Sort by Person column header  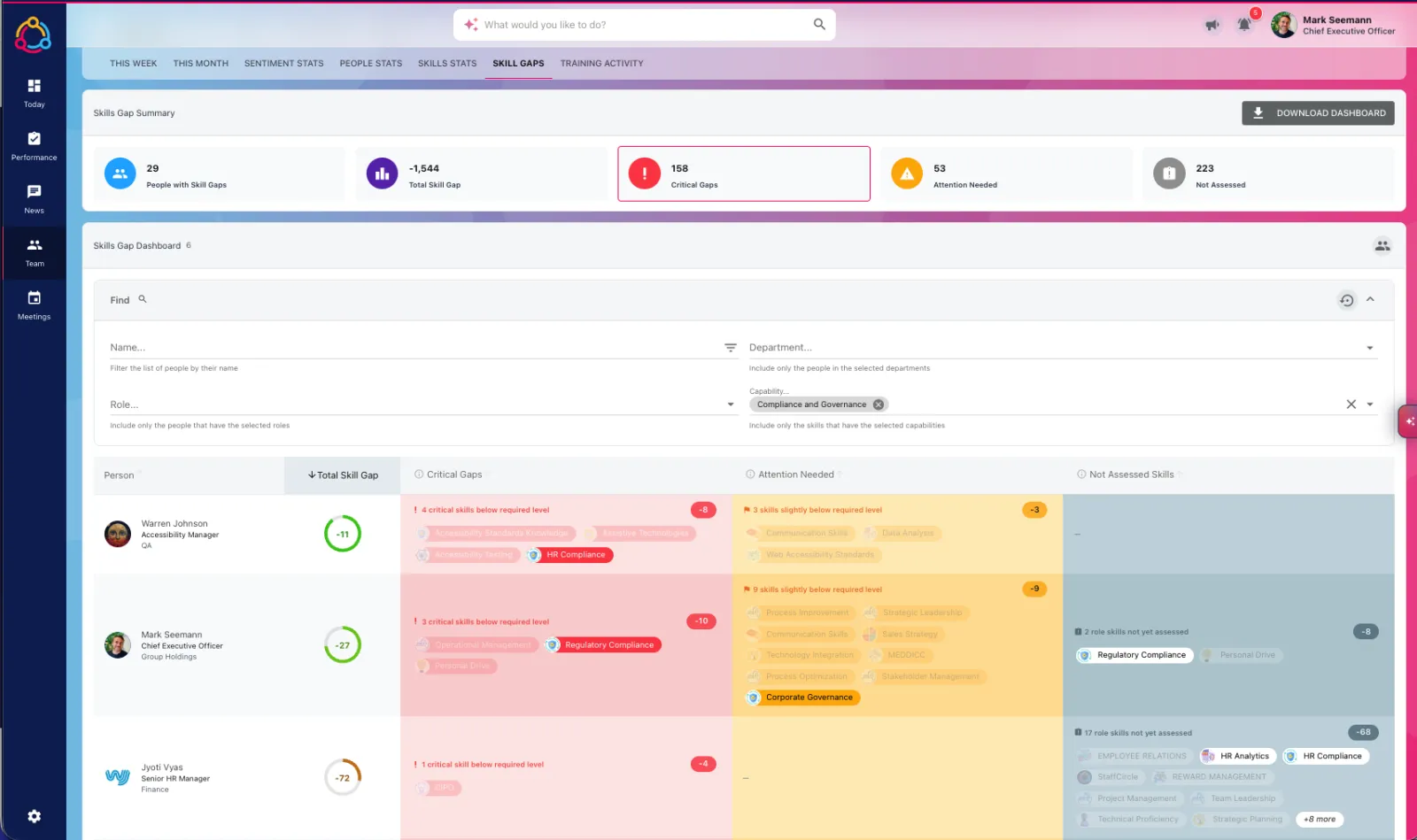point(119,475)
